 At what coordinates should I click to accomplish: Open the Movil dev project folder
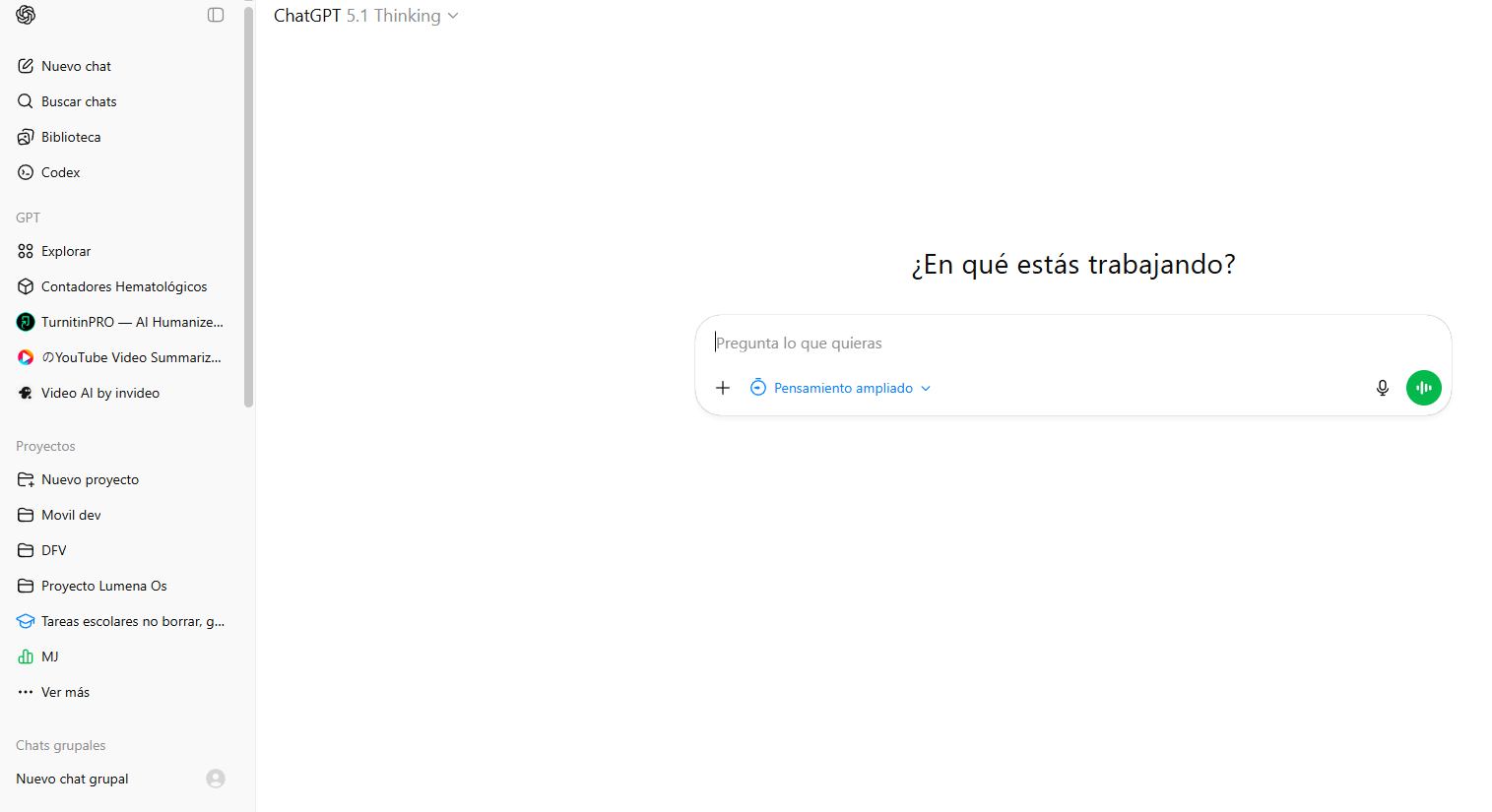click(71, 515)
